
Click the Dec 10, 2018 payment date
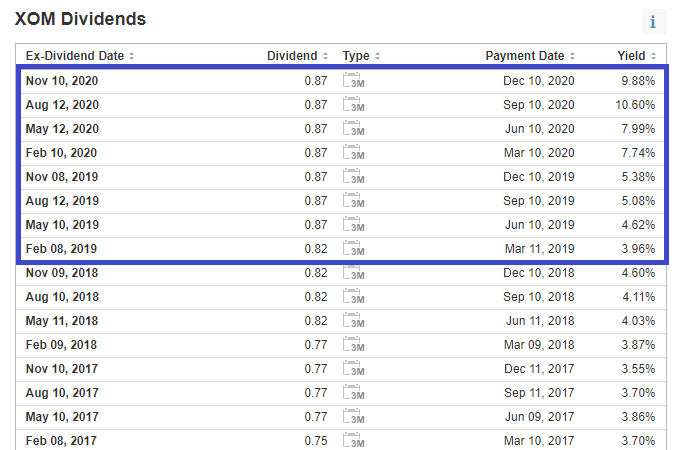pos(539,273)
